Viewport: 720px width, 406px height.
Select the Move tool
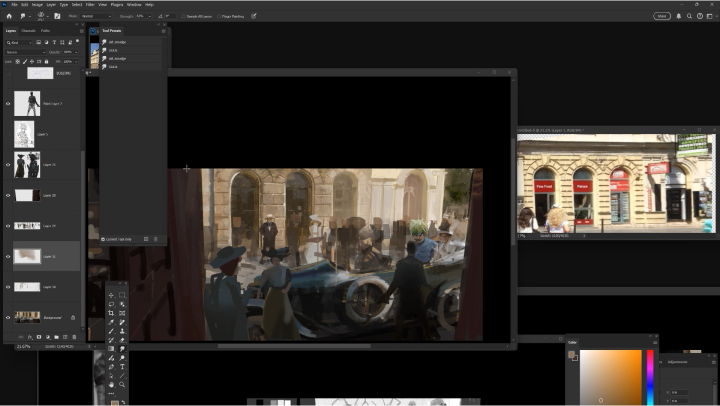click(x=111, y=295)
